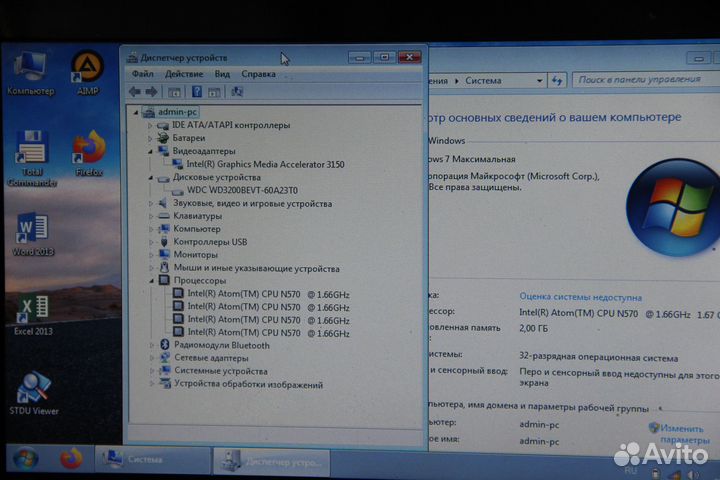Image resolution: width=720 pixels, height=480 pixels.
Task: Click the scan for hardware changes toolbar icon
Action: (237, 92)
